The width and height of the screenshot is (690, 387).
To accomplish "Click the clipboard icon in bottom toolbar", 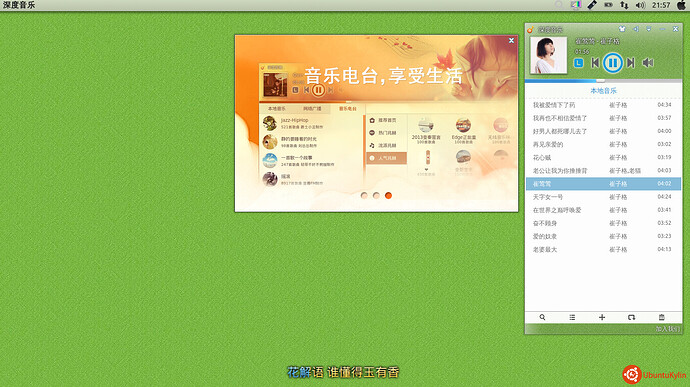I will pyautogui.click(x=661, y=317).
